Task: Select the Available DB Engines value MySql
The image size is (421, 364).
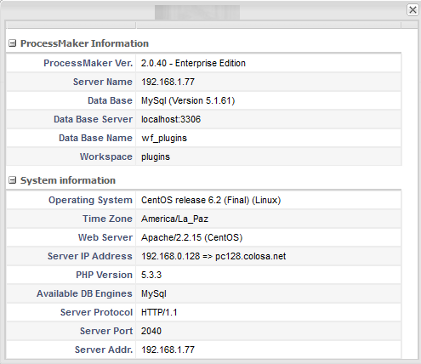Action: pyautogui.click(x=154, y=294)
